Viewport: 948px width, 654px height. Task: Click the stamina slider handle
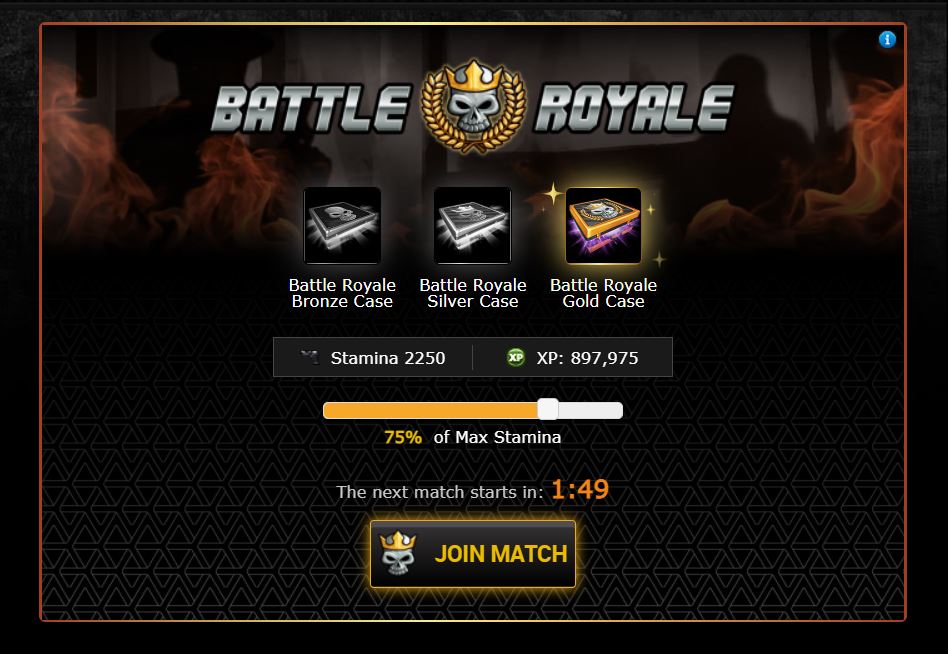pyautogui.click(x=548, y=409)
